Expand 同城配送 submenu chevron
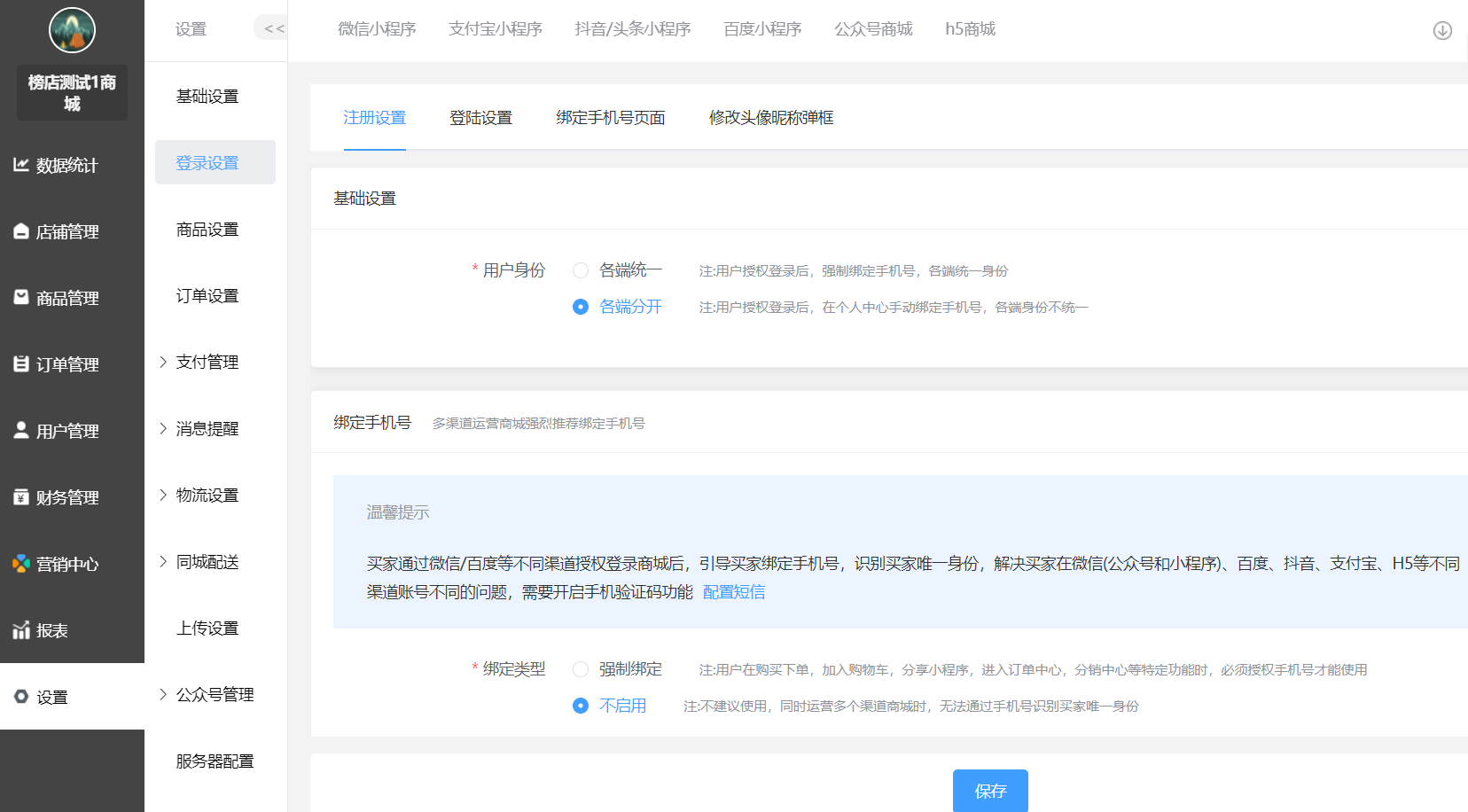Viewport: 1468px width, 812px height. [163, 561]
